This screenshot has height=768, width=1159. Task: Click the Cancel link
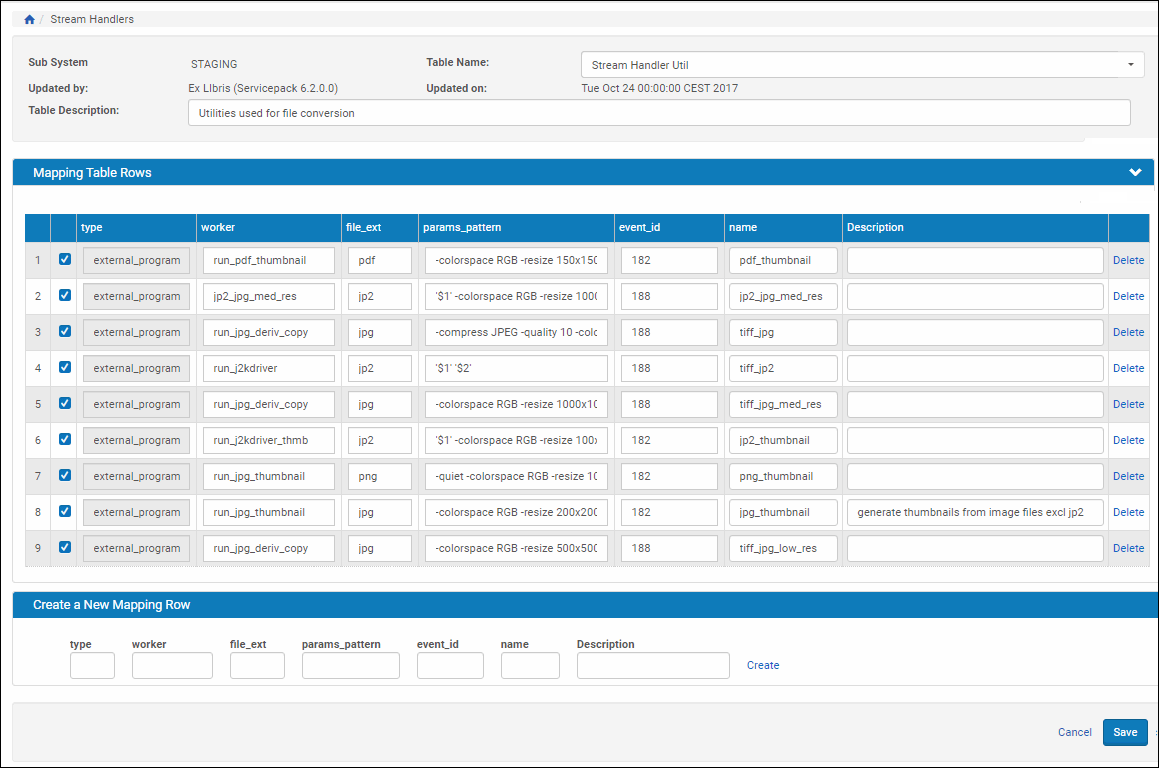pyautogui.click(x=1074, y=732)
